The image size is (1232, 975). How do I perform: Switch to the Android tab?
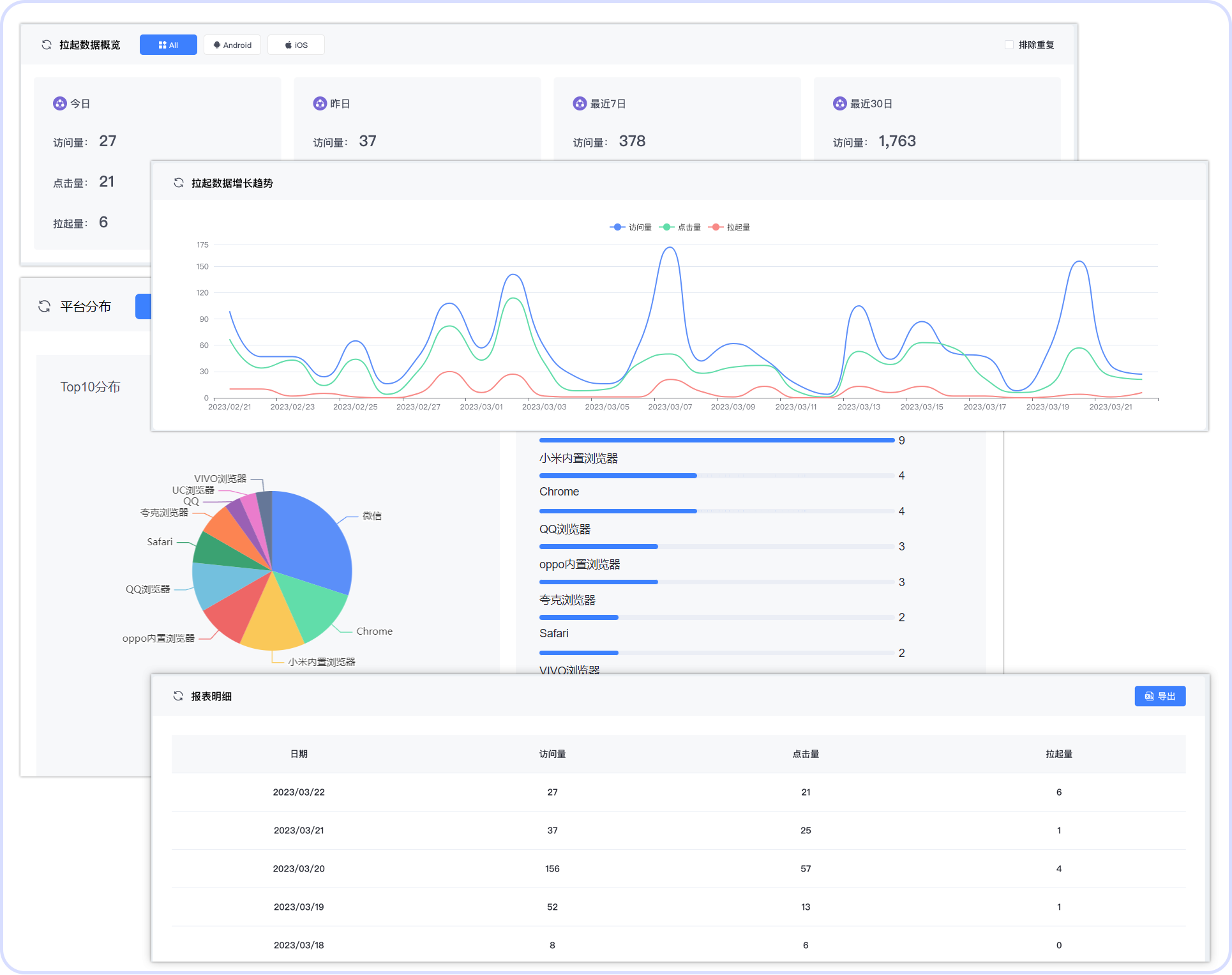tap(232, 45)
